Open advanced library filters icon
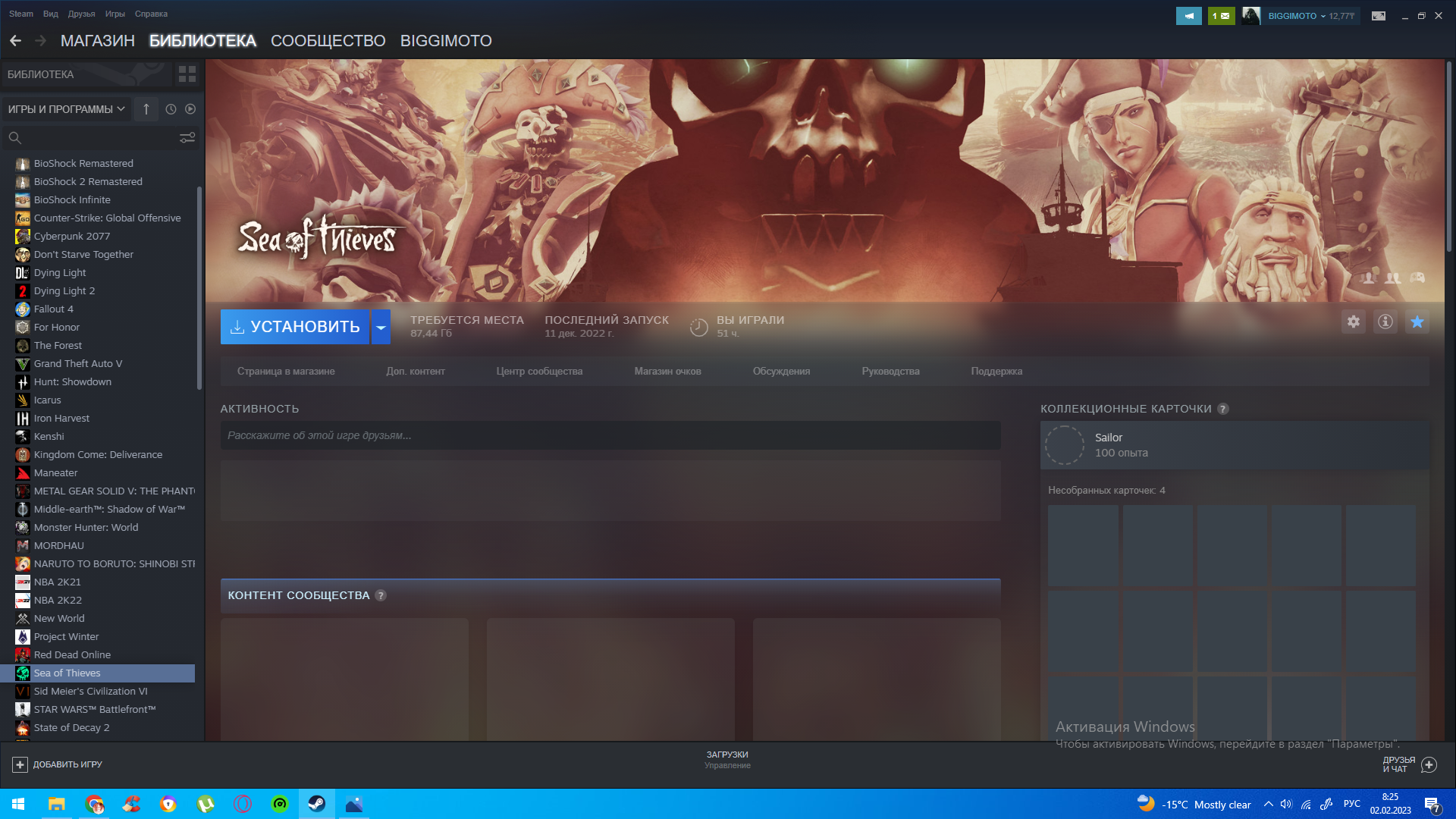The image size is (1456, 819). coord(187,138)
